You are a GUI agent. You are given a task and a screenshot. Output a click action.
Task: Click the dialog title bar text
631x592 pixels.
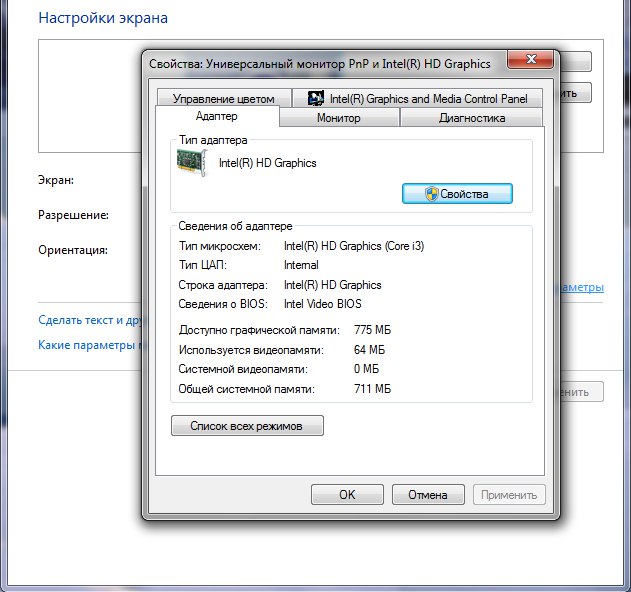[x=320, y=64]
